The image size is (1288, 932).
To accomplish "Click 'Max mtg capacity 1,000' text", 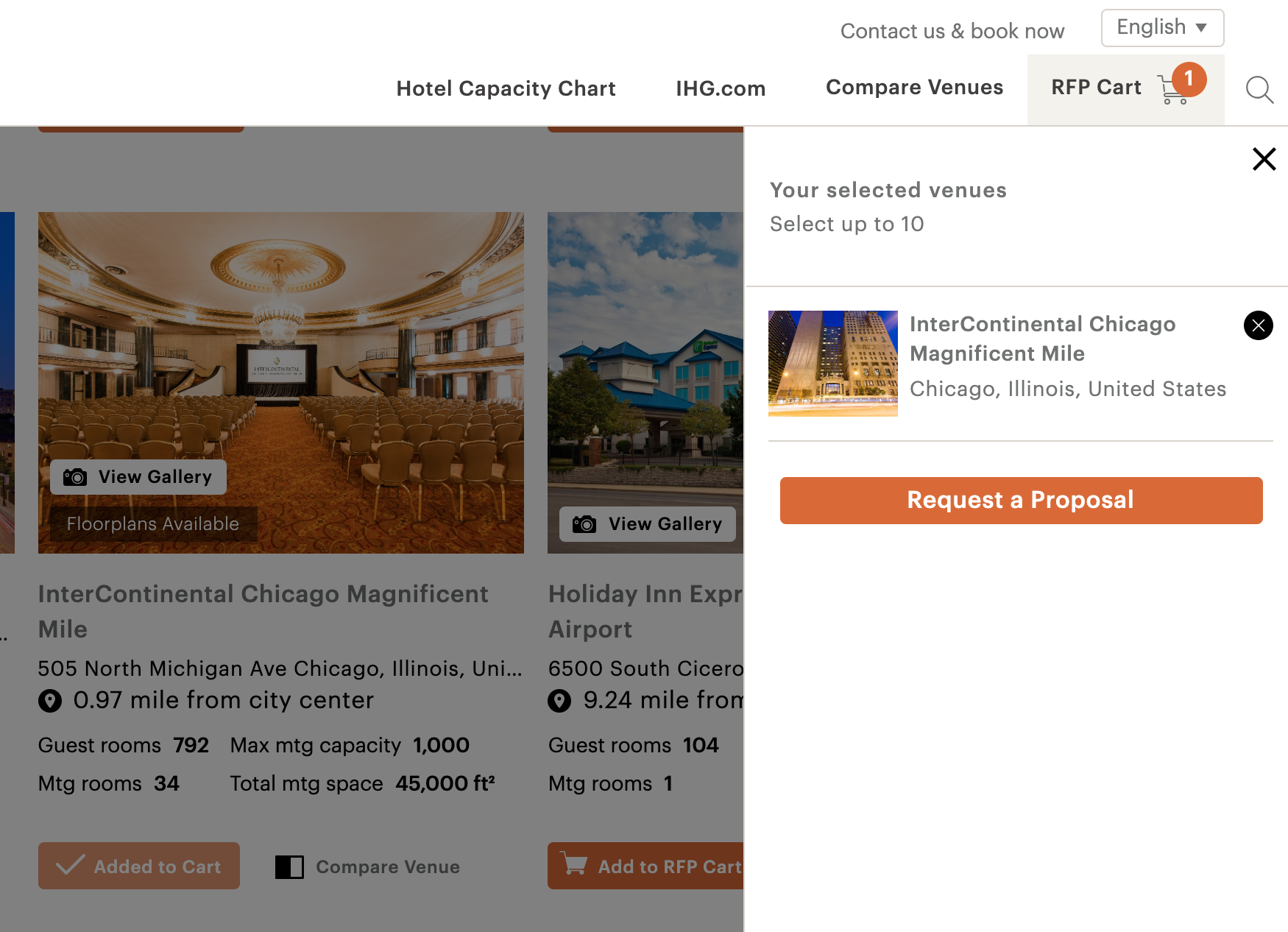I will click(350, 745).
